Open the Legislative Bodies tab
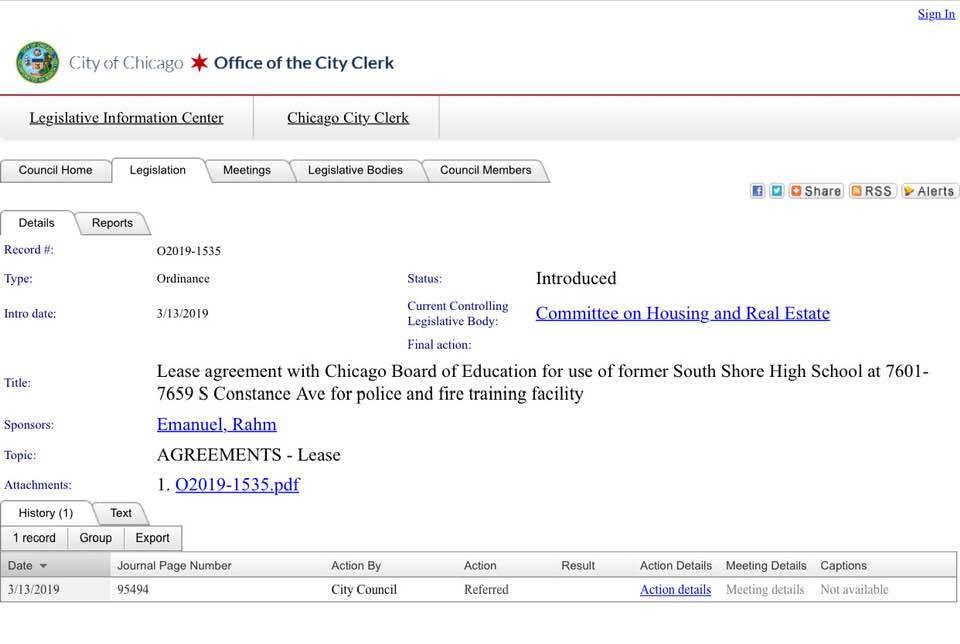Viewport: 960px width, 644px height. [x=355, y=170]
